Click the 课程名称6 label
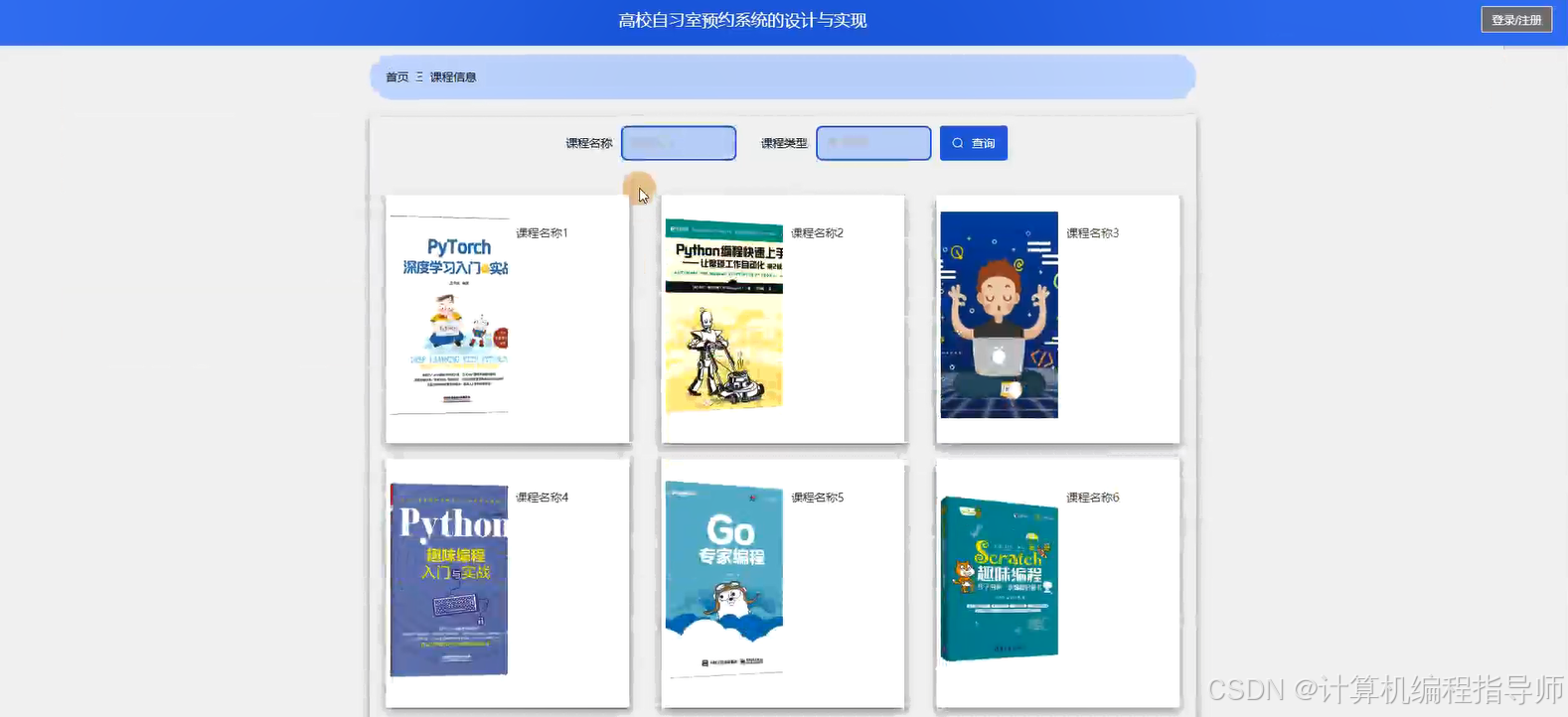This screenshot has height=717, width=1568. coord(1092,498)
